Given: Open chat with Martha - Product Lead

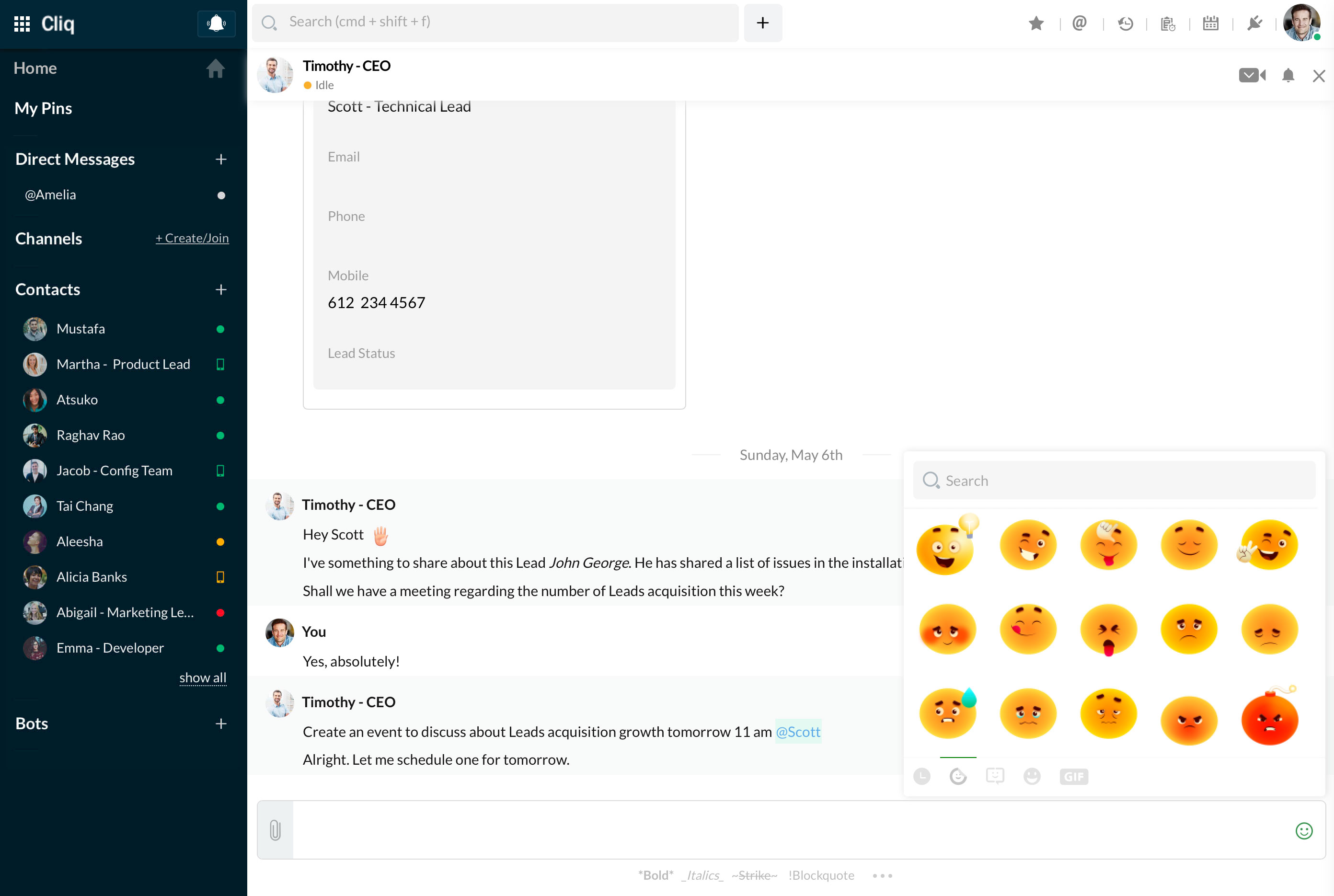Looking at the screenshot, I should click(x=124, y=365).
